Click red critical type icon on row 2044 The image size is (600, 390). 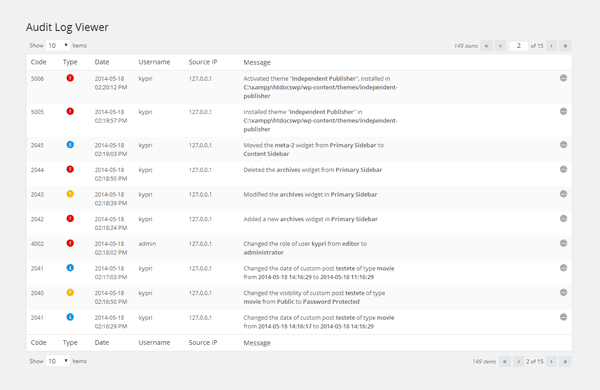click(x=70, y=169)
